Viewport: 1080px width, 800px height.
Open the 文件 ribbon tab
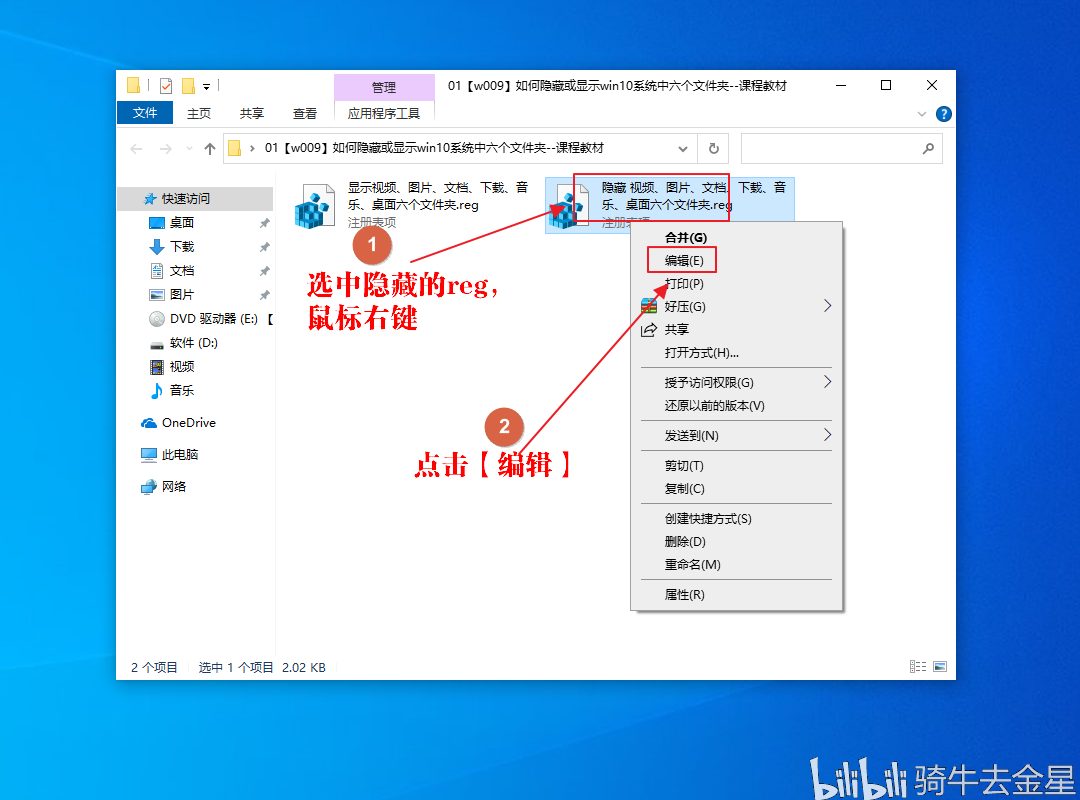click(145, 113)
